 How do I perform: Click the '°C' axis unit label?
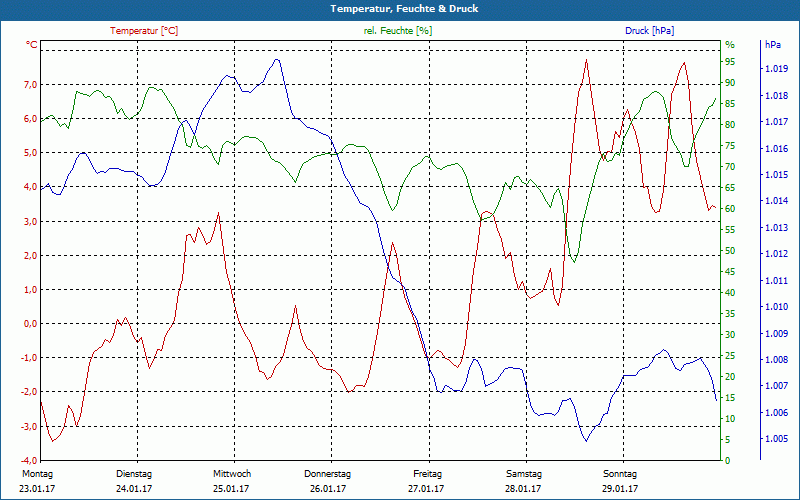click(x=32, y=45)
